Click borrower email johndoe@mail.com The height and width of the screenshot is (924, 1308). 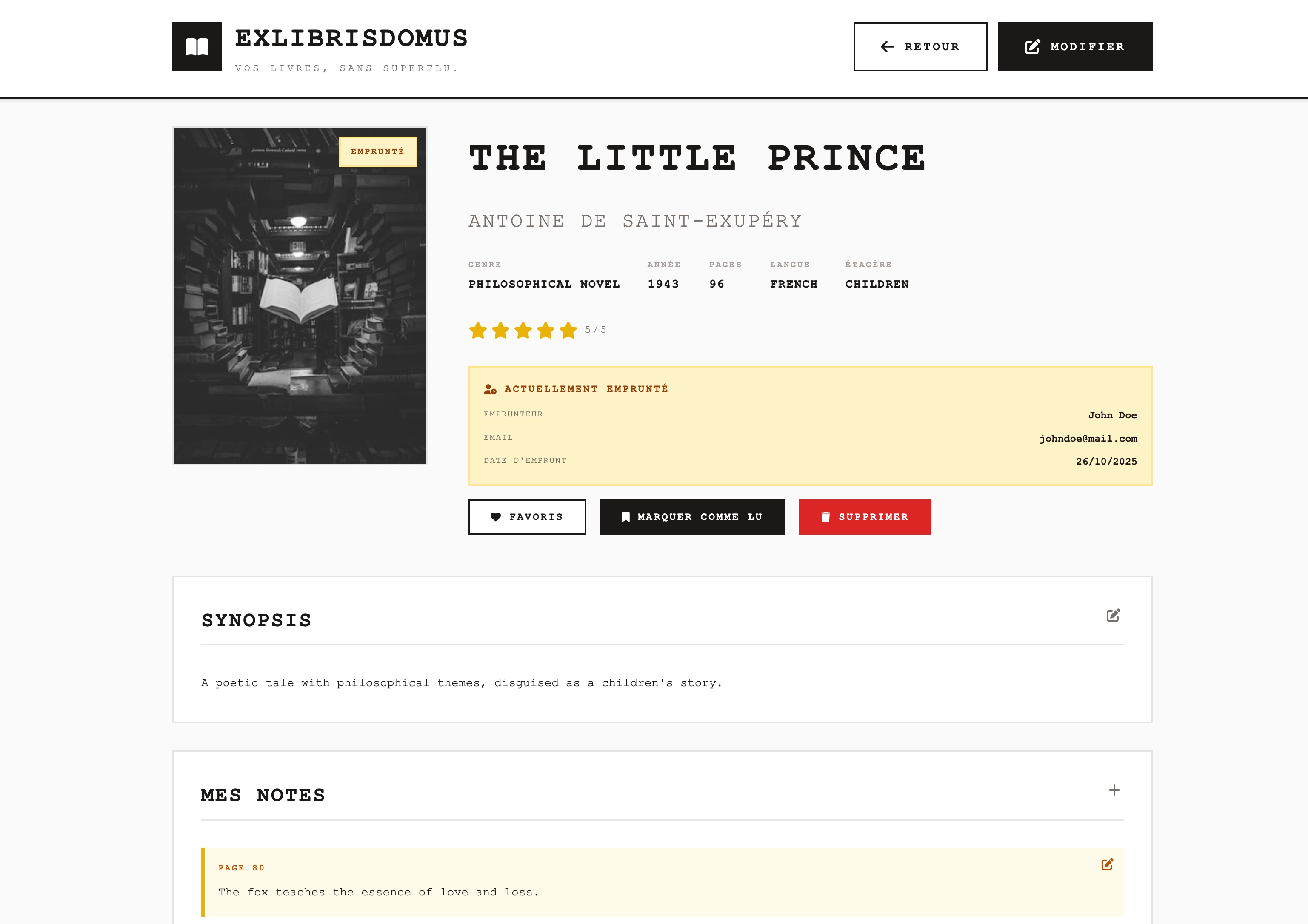coord(1088,439)
